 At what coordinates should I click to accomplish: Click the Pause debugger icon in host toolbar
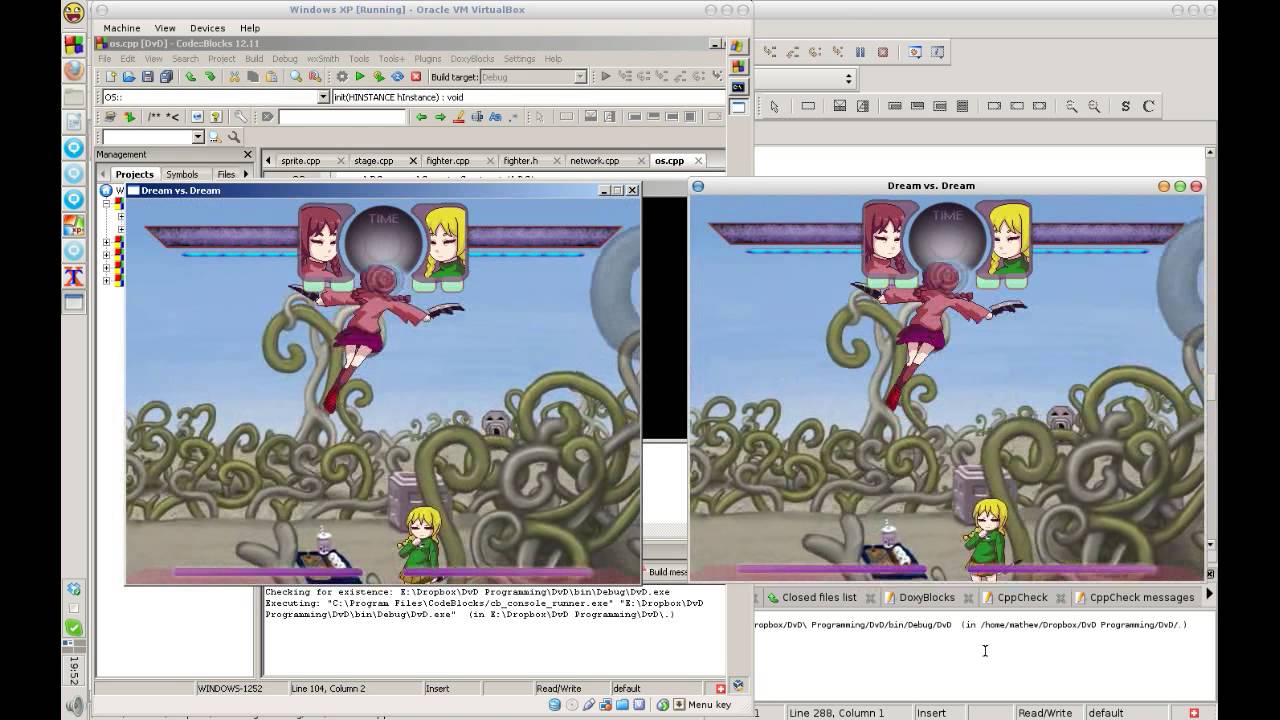click(860, 52)
